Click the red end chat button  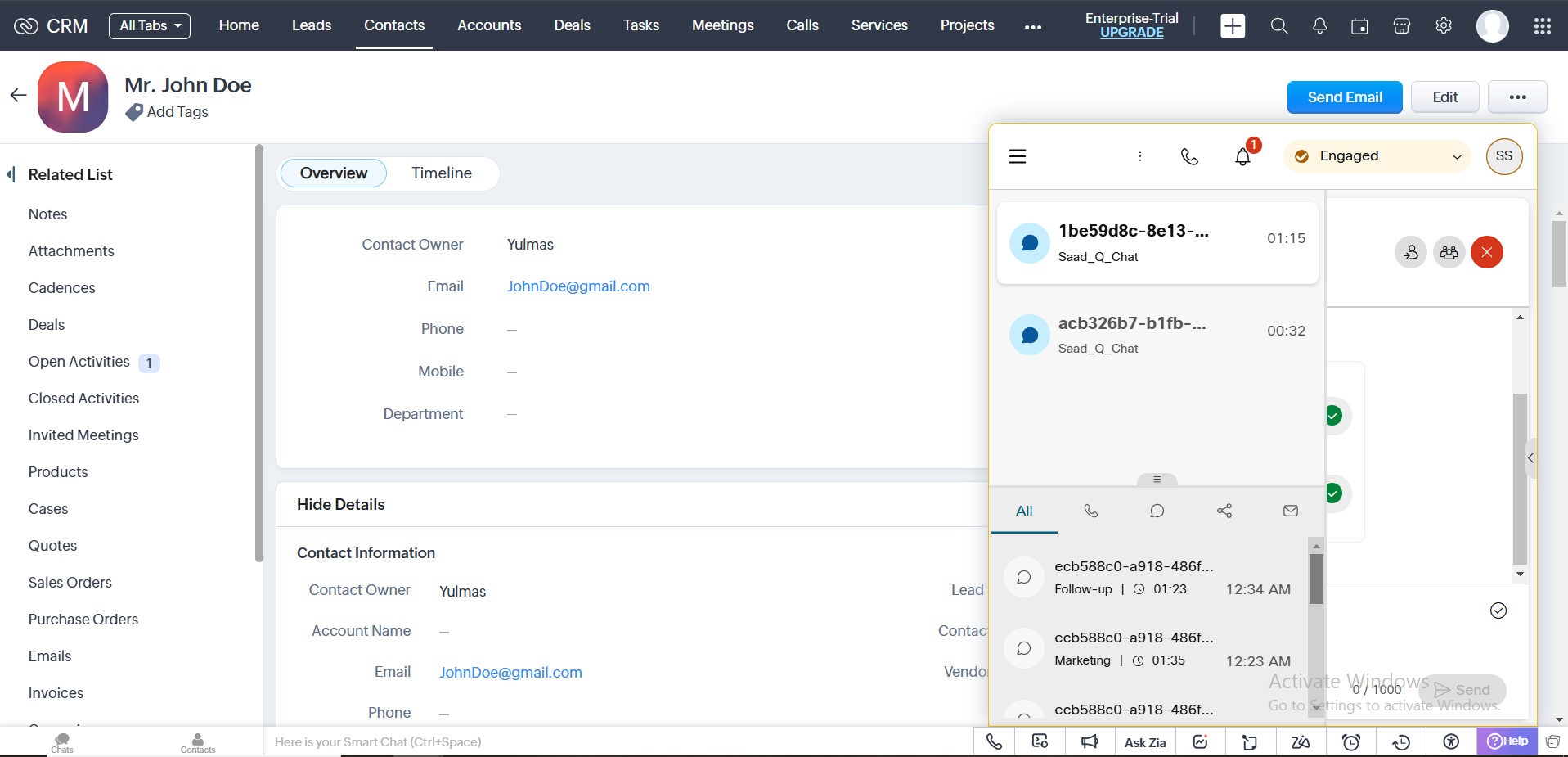click(x=1486, y=252)
